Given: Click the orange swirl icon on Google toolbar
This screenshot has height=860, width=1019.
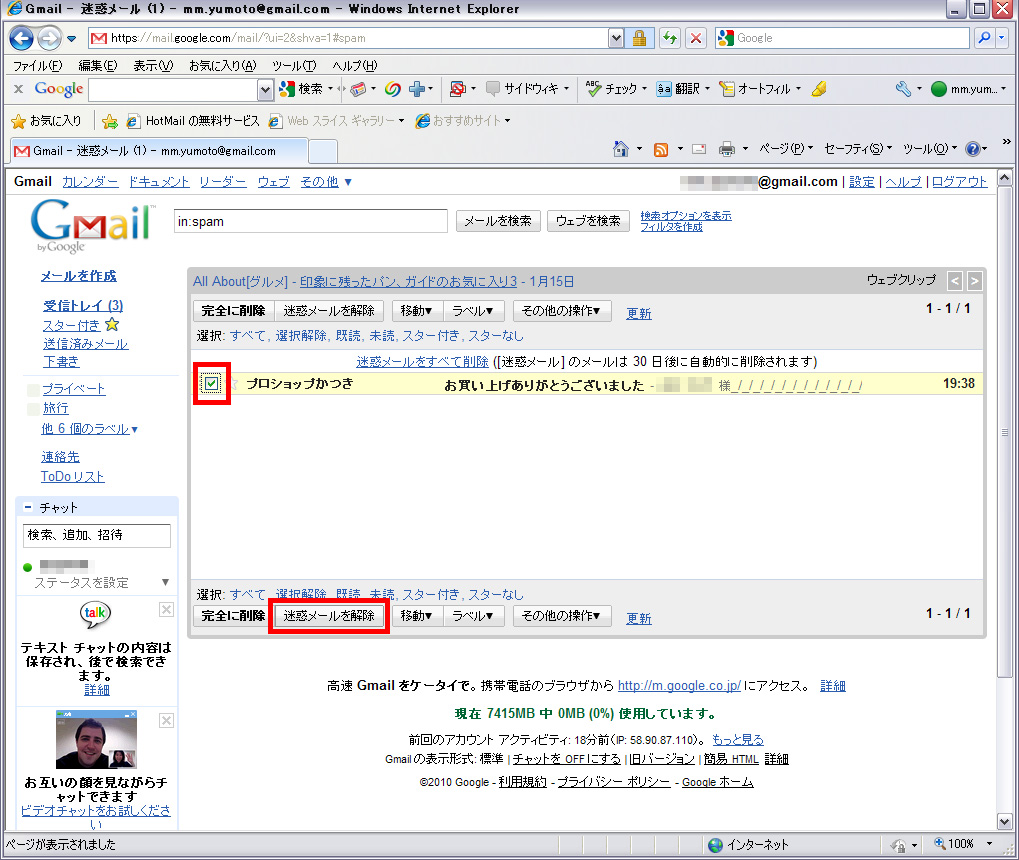Looking at the screenshot, I should [x=393, y=89].
